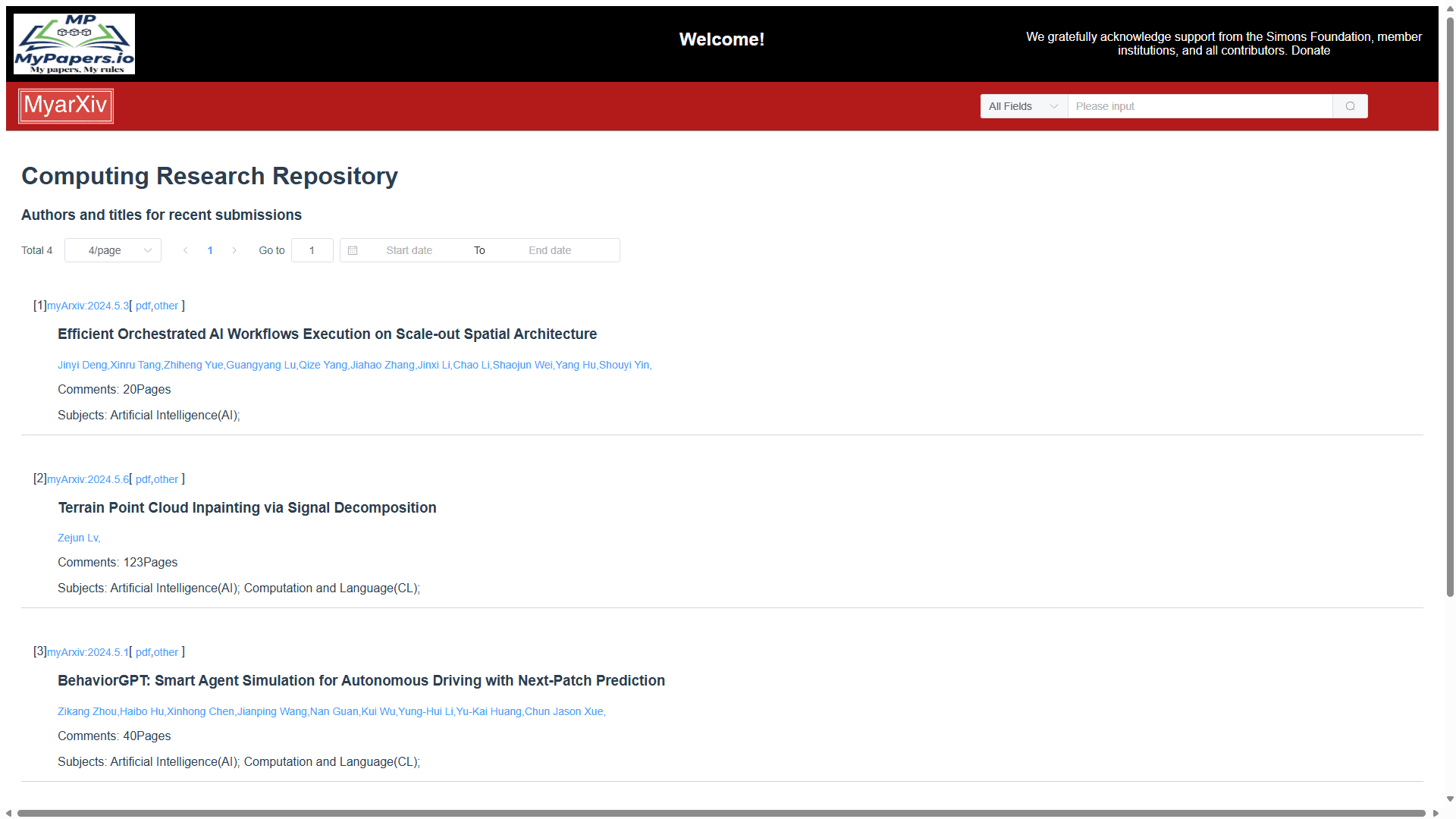Viewport: 1456px width, 819px height.
Task: Click the Go to page number box
Action: 312,249
